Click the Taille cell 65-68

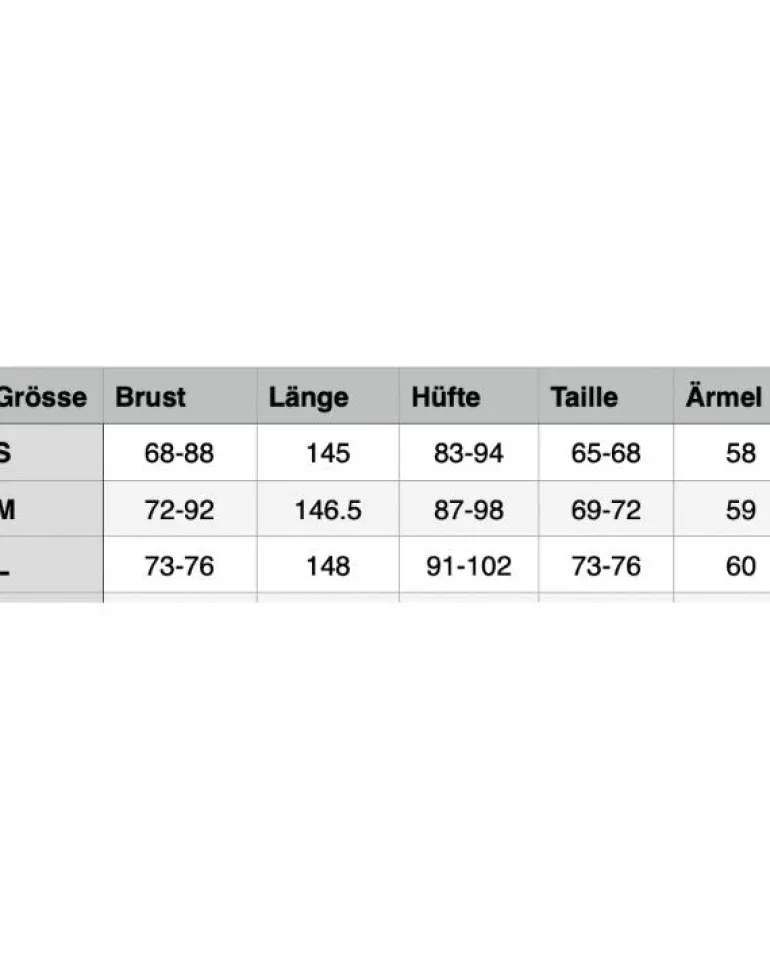(x=606, y=454)
